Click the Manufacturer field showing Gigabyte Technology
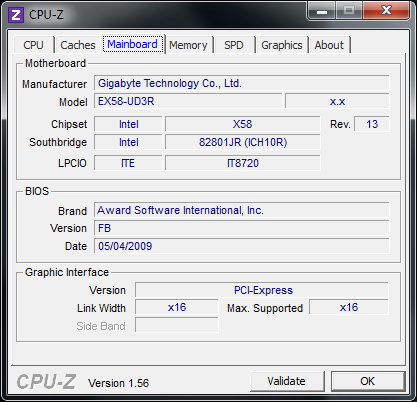Image resolution: width=418 pixels, height=402 pixels. point(242,83)
